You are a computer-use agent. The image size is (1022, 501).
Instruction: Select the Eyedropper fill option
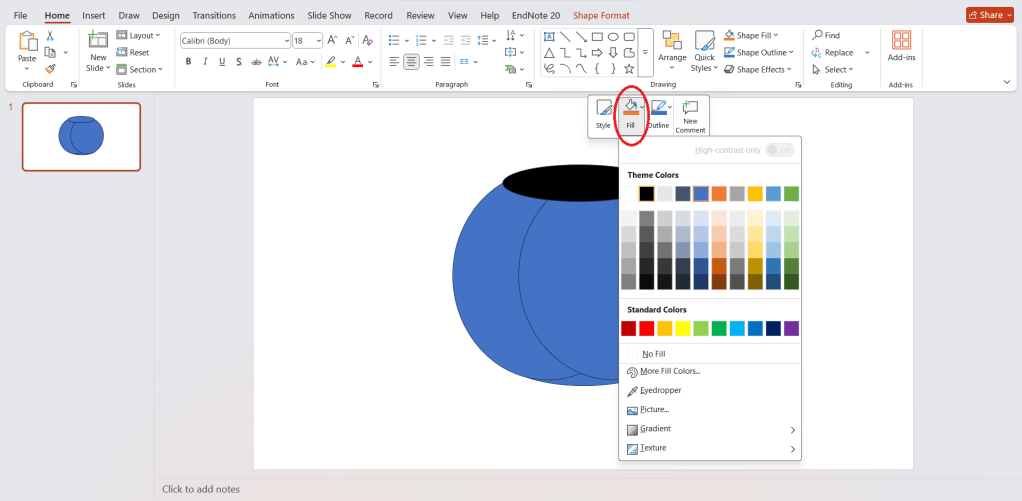tap(660, 390)
